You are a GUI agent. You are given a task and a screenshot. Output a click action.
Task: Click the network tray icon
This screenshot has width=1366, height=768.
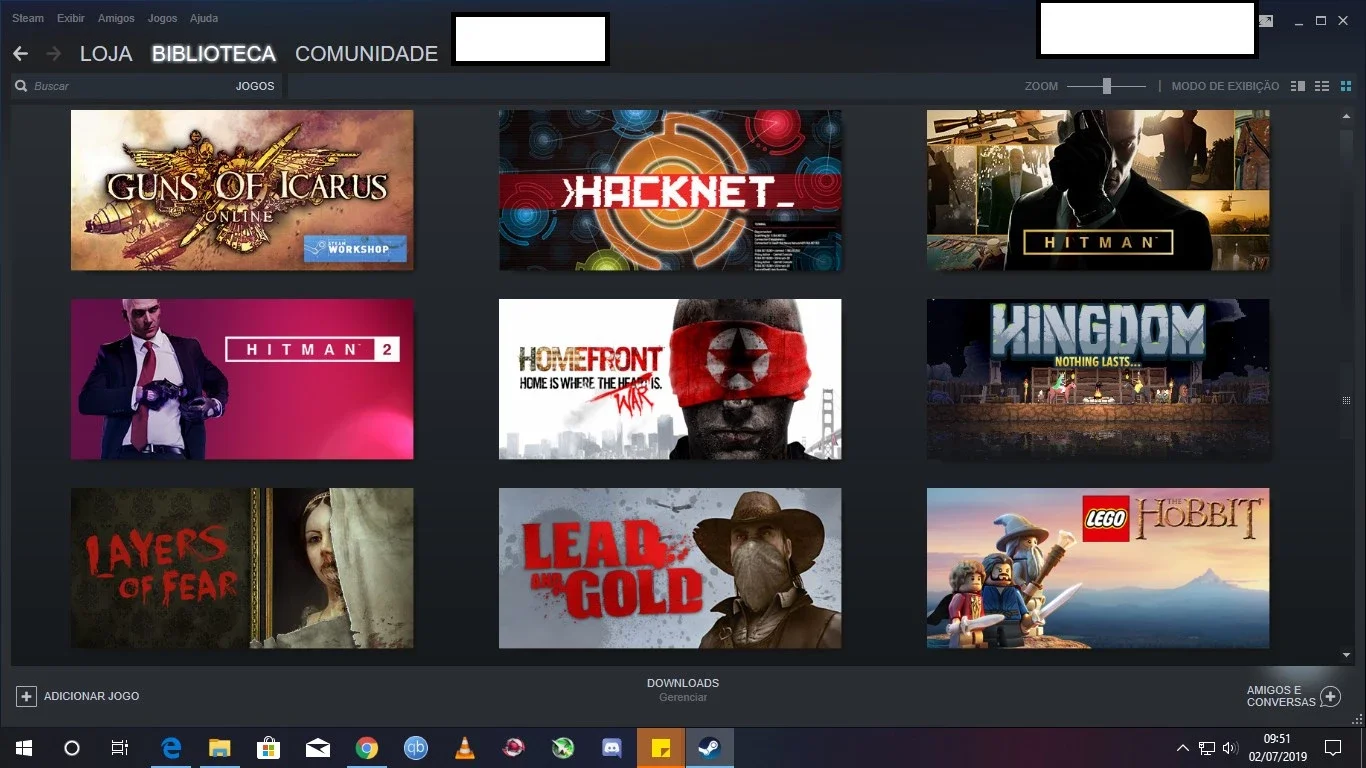coord(1207,747)
